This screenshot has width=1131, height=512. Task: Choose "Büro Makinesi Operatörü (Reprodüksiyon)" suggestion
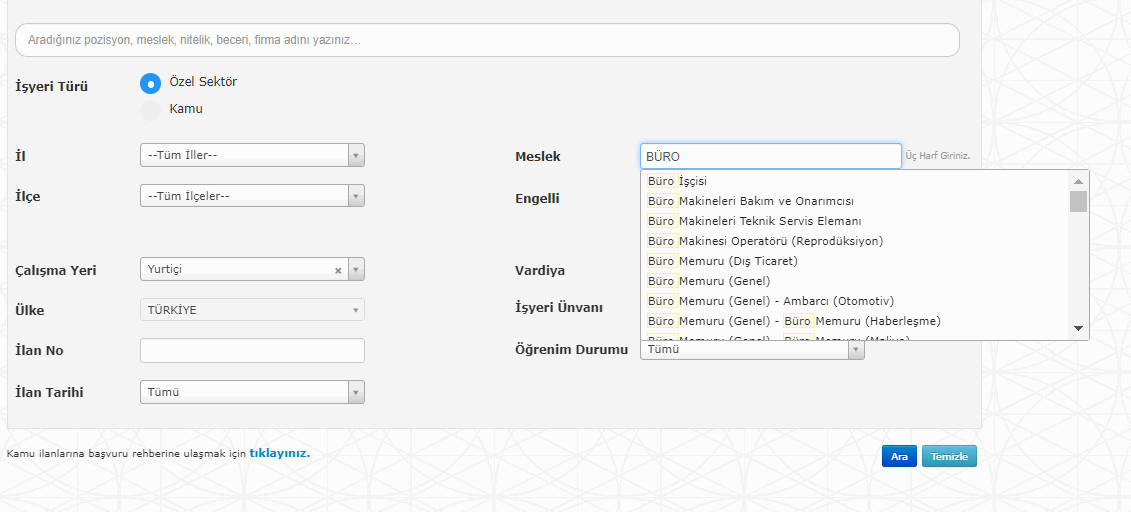coord(765,241)
